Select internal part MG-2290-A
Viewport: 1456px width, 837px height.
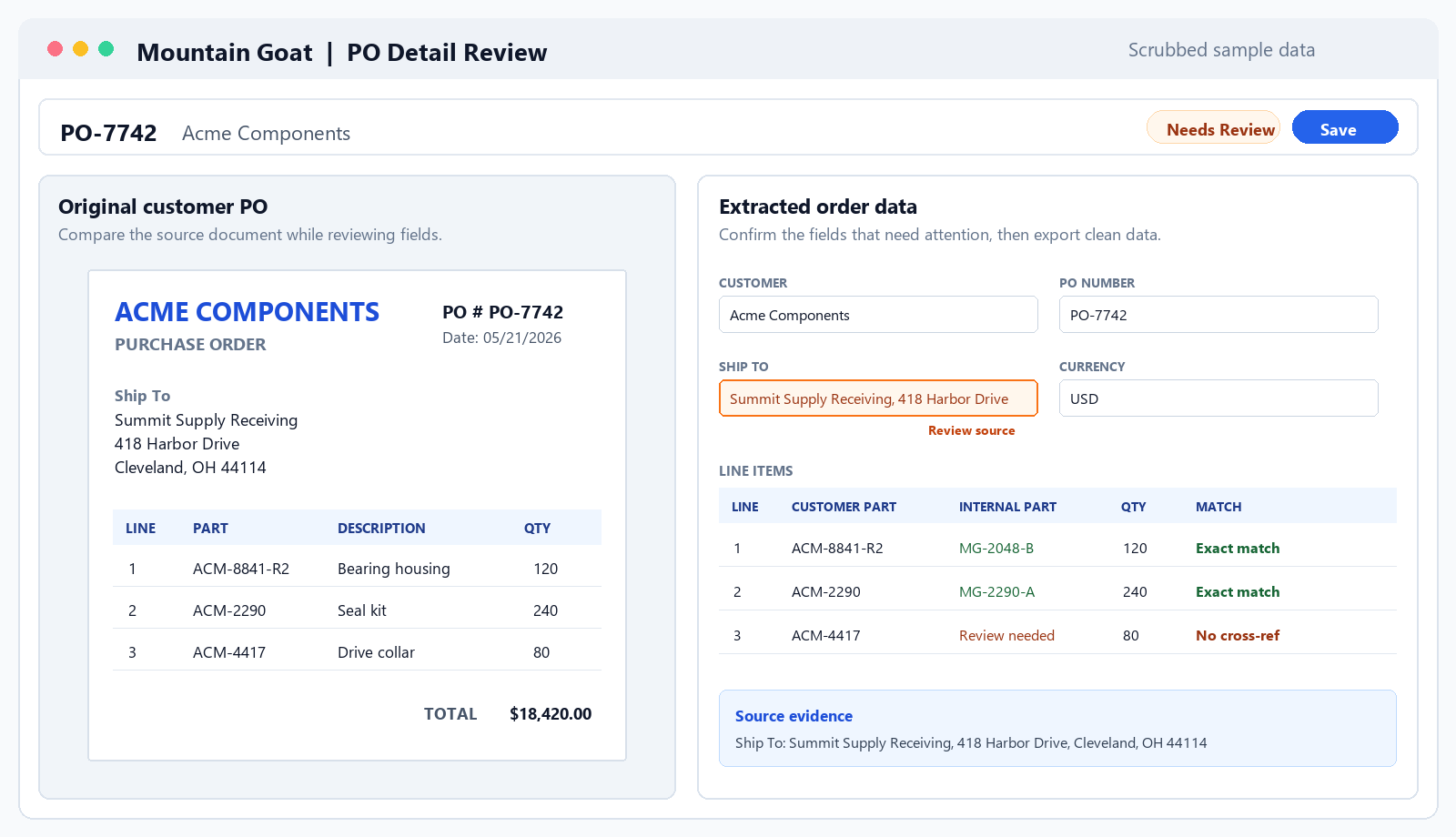coord(996,592)
